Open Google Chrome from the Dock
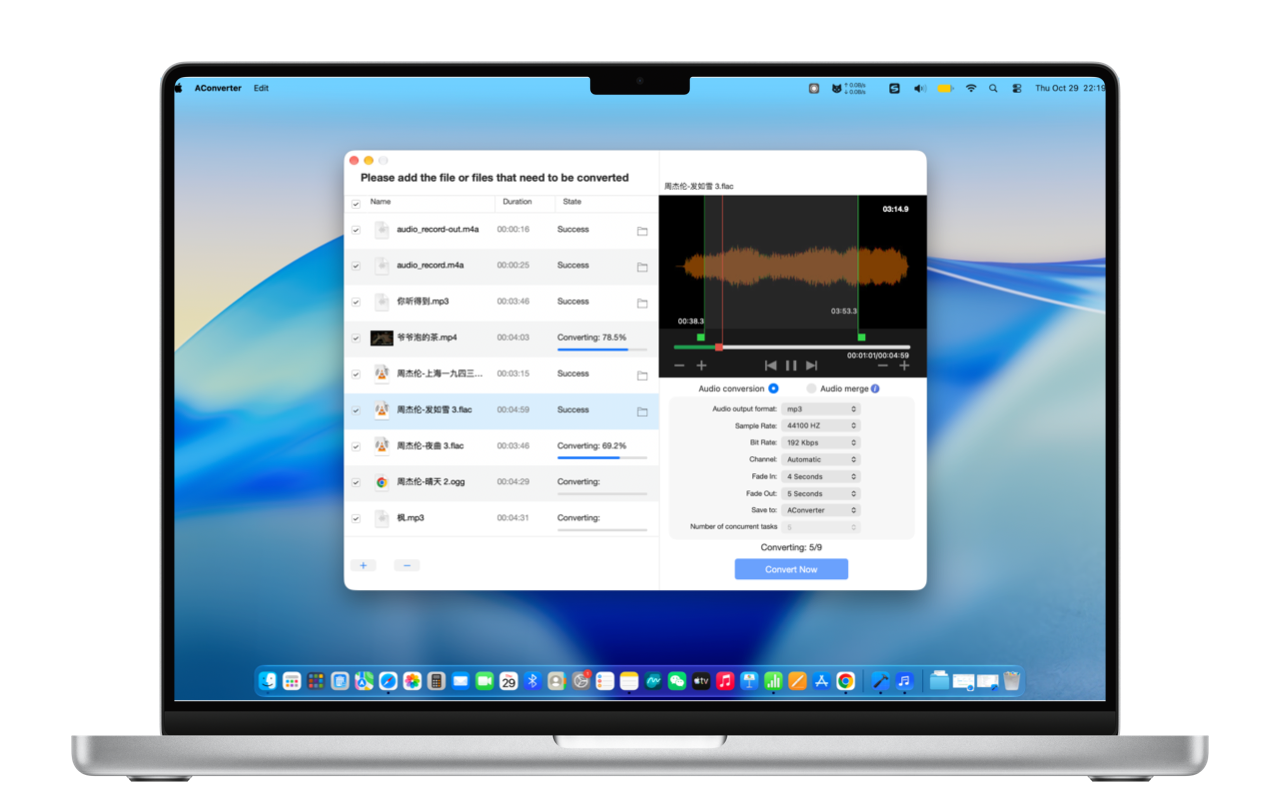1280x800 pixels. (846, 681)
